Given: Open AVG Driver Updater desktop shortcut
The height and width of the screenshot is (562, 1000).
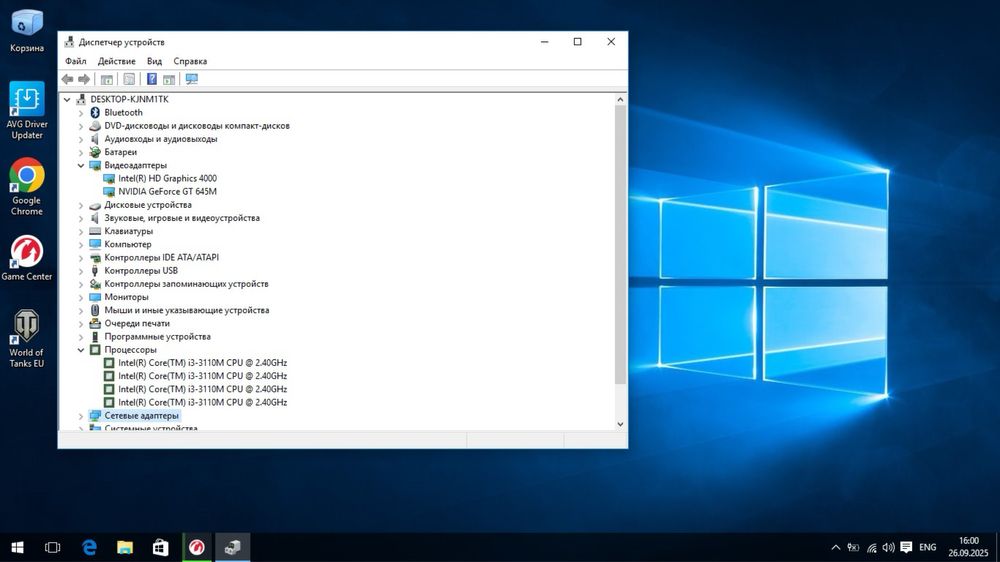Looking at the screenshot, I should click(x=27, y=110).
